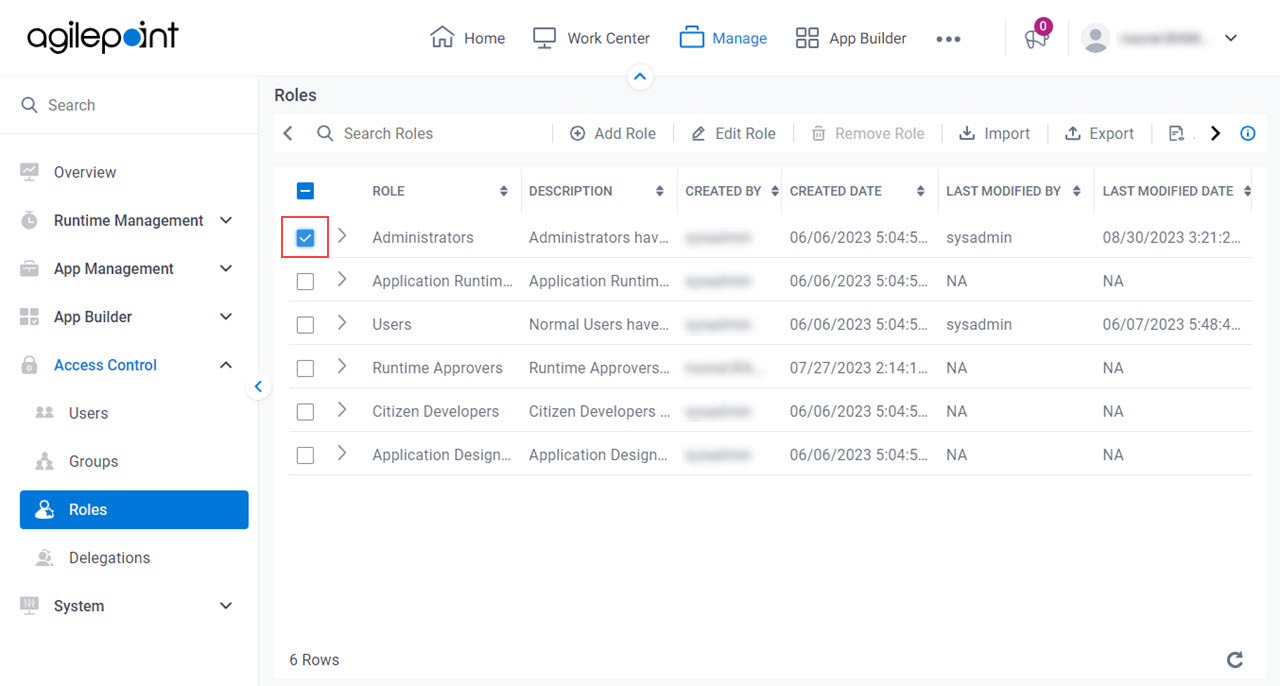Sort by LAST MODIFIED BY column arrows
1280x686 pixels.
(x=1076, y=191)
